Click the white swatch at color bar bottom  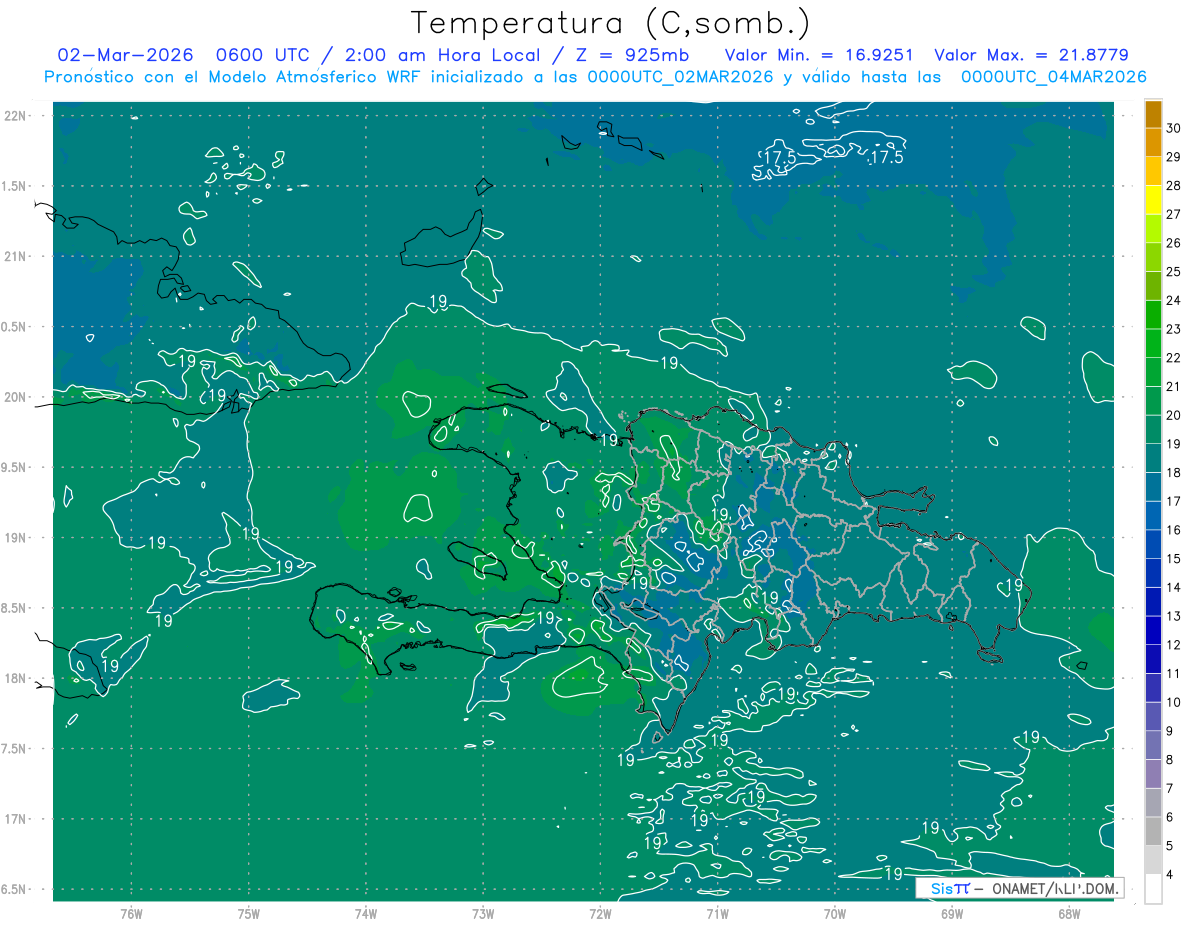[x=1153, y=889]
